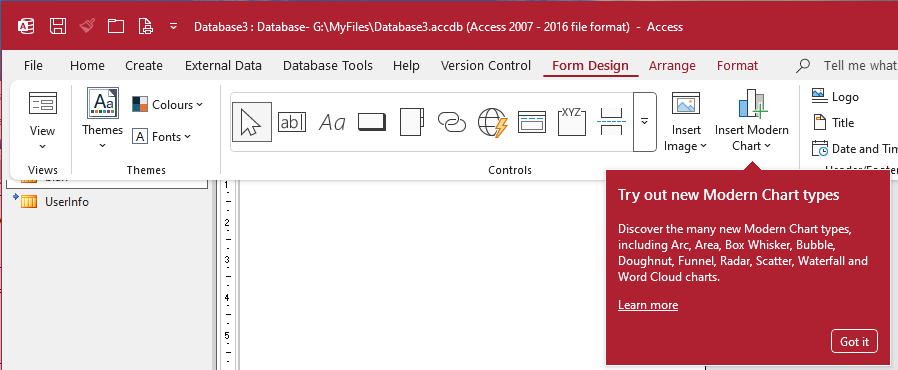
Task: Click the vertical ruler of form design
Action: [227, 275]
